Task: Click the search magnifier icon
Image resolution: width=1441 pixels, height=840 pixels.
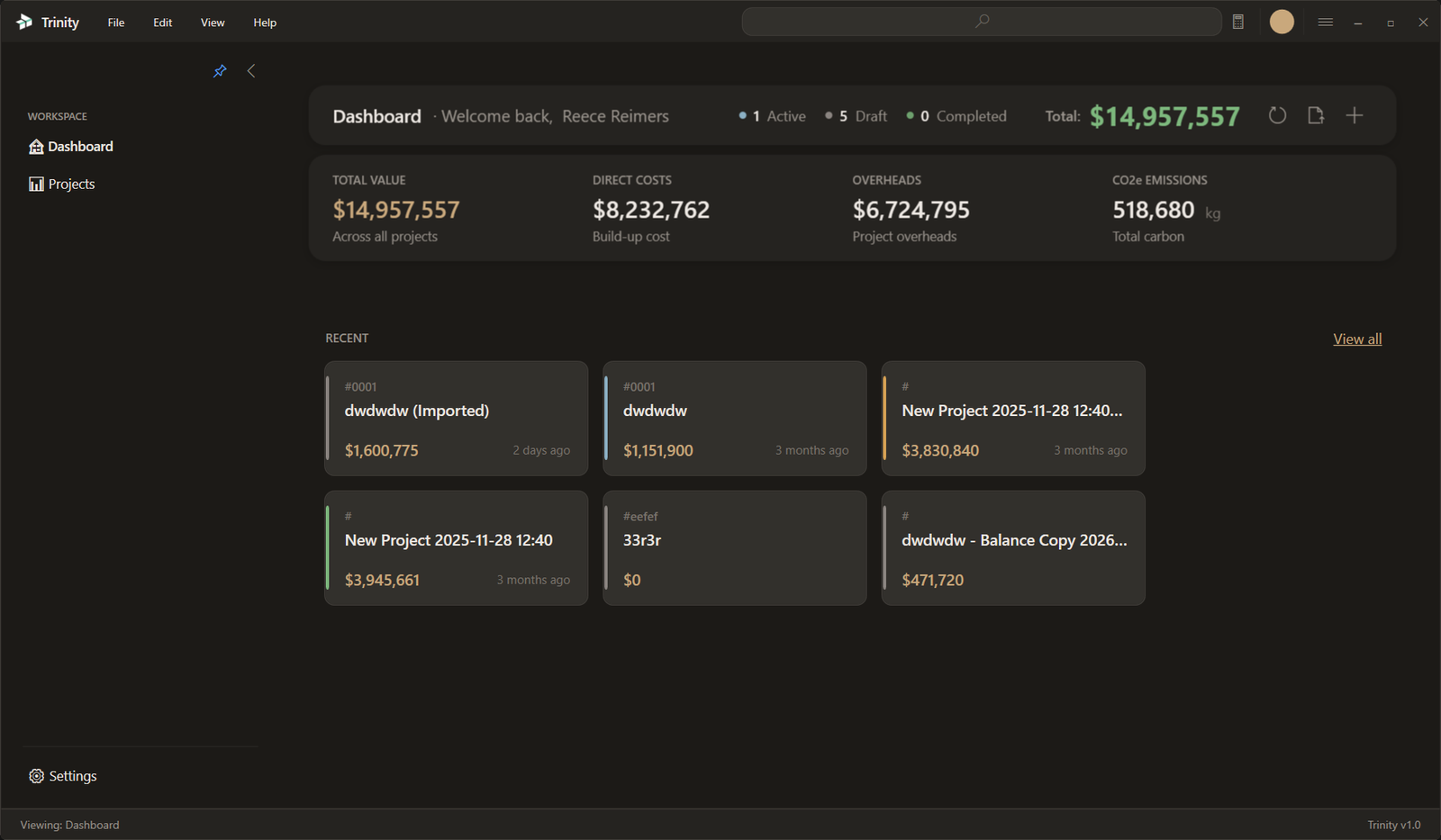Action: tap(983, 21)
